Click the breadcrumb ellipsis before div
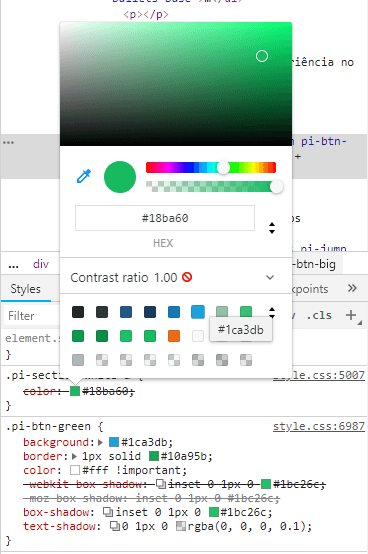This screenshot has width=368, height=554. tap(13, 265)
